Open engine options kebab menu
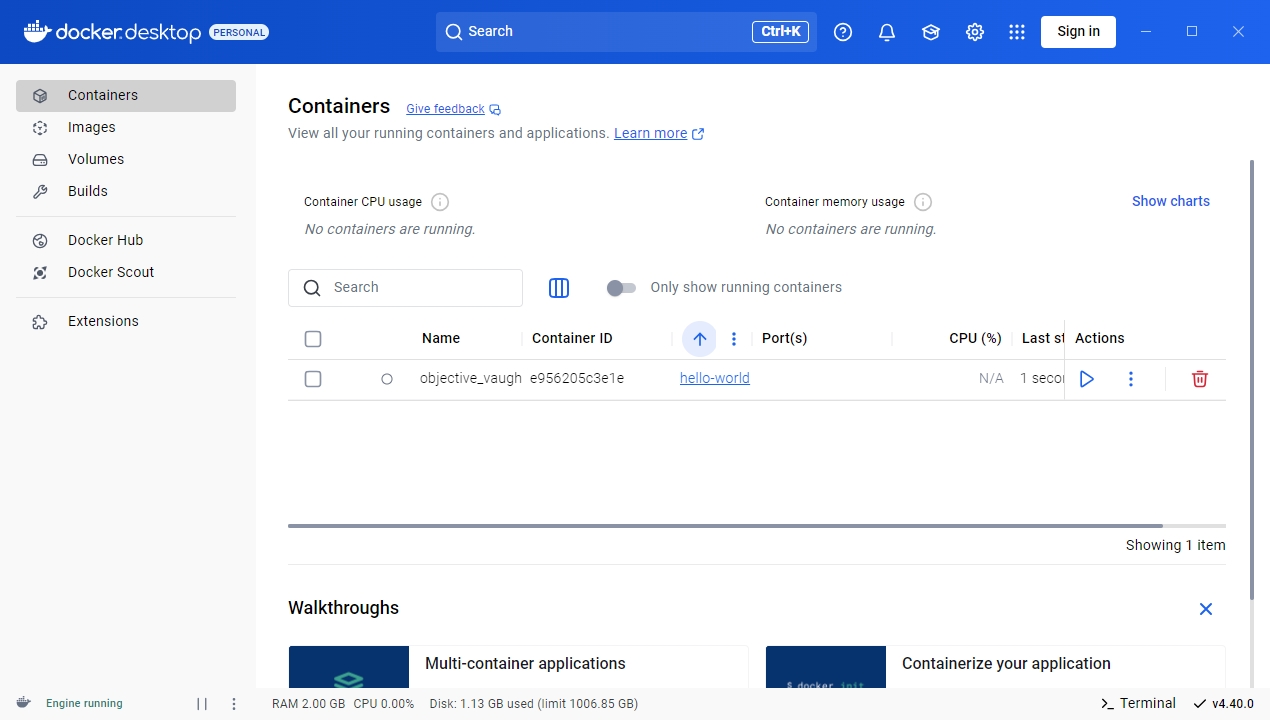The width and height of the screenshot is (1270, 720). point(234,704)
